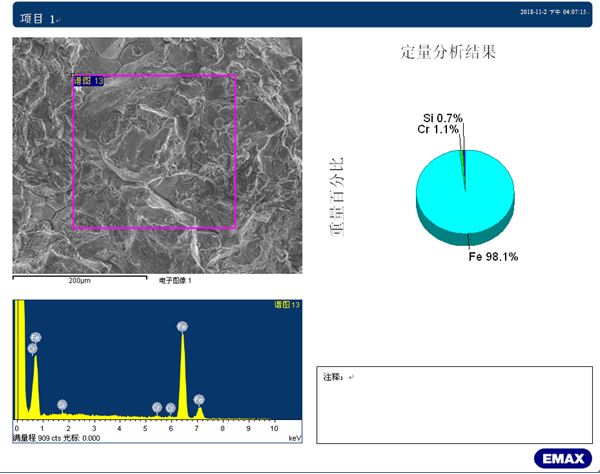Click the tall Fe peak marker near 6.4 keV

[x=182, y=327]
